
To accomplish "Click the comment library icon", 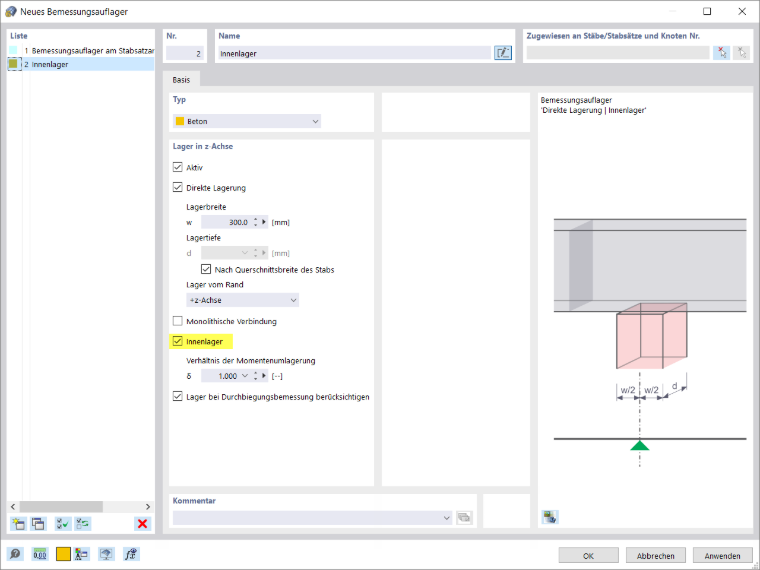I will click(x=464, y=518).
